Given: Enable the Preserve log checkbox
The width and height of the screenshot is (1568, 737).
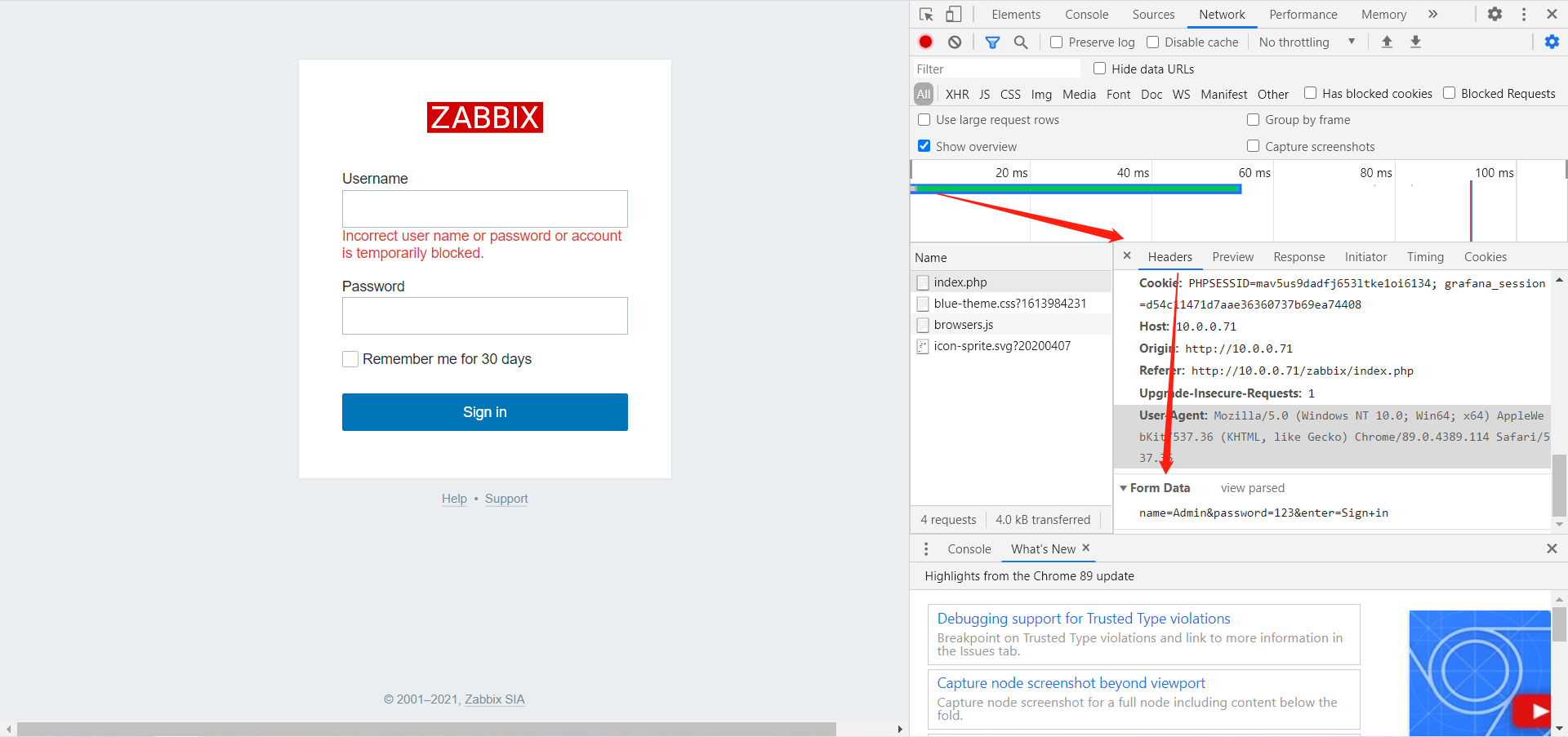Looking at the screenshot, I should point(1057,42).
